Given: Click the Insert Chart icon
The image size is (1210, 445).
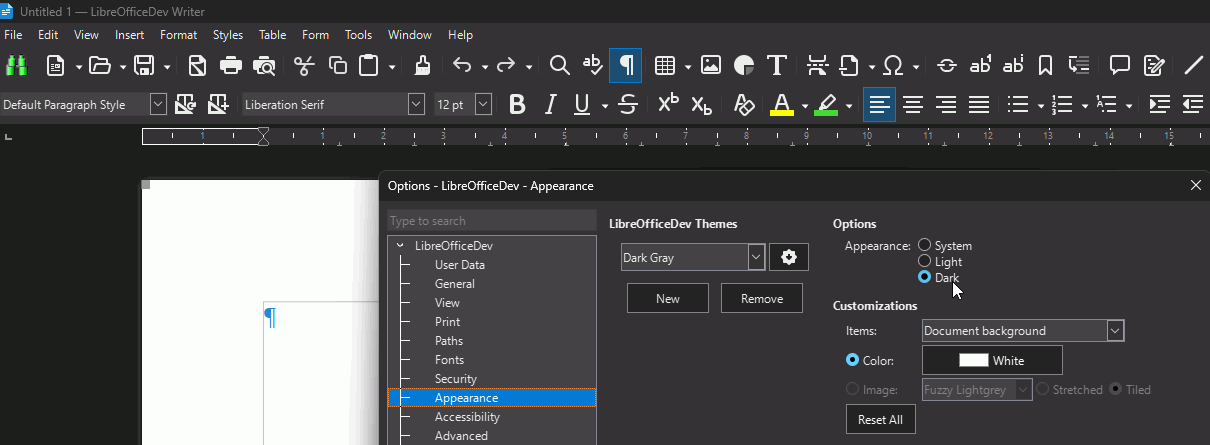Looking at the screenshot, I should (x=744, y=66).
